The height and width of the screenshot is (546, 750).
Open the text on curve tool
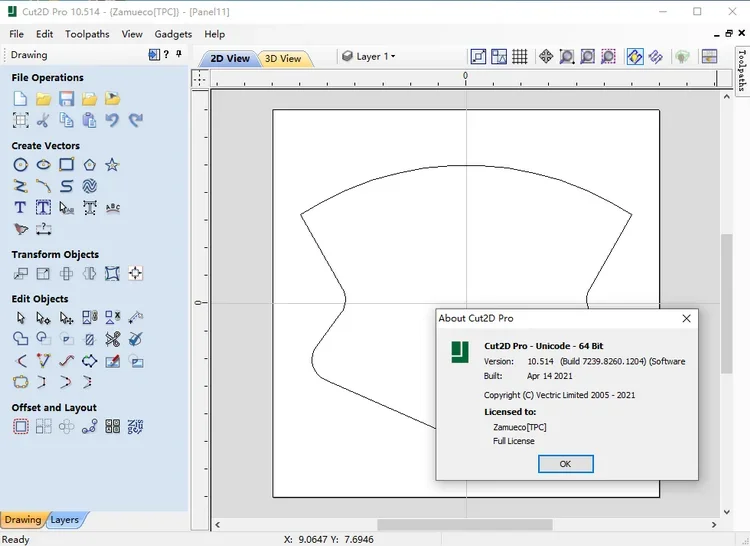[x=112, y=207]
